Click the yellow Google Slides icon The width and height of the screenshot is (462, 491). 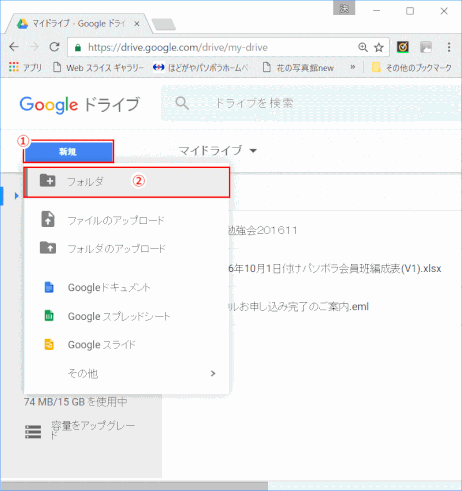49,344
